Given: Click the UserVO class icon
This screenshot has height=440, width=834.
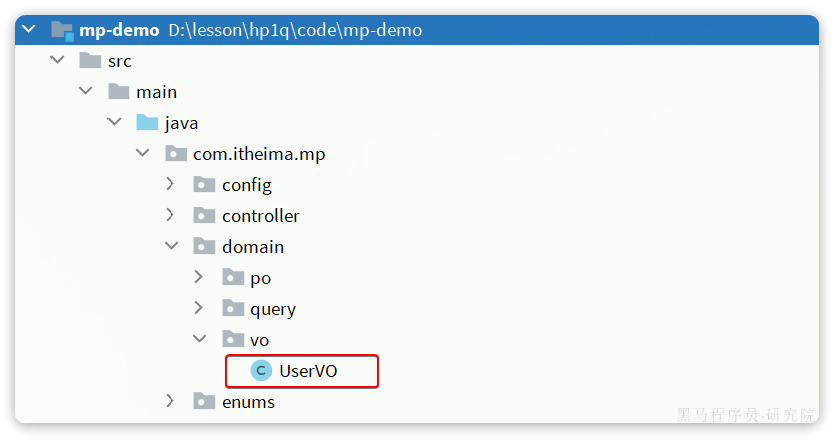Looking at the screenshot, I should 261,371.
